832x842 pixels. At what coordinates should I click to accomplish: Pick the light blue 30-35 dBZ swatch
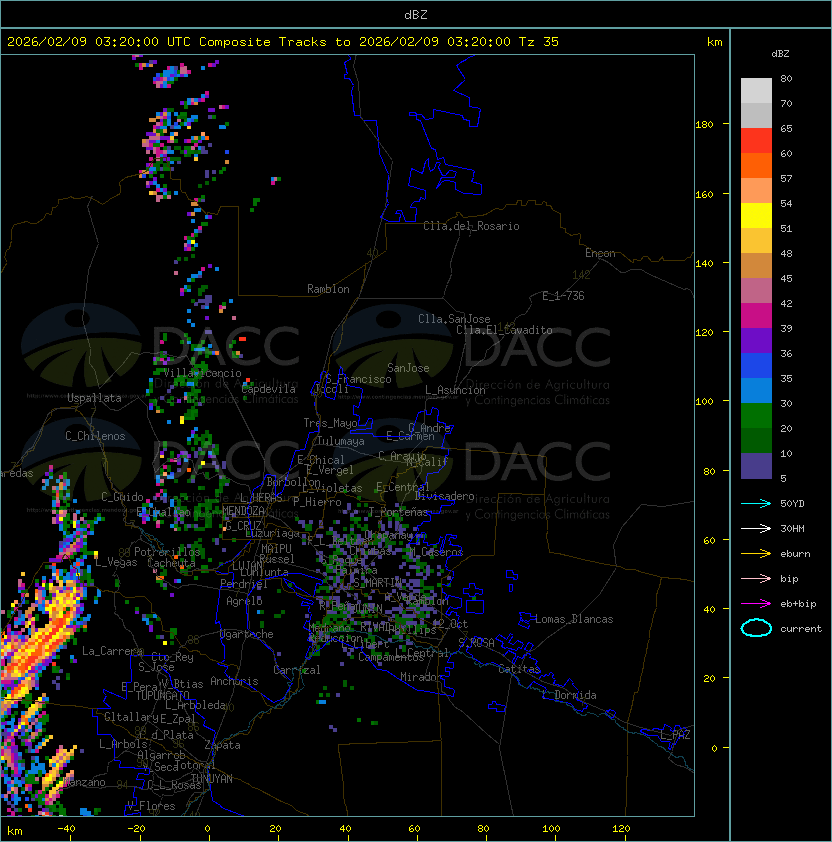coord(756,390)
